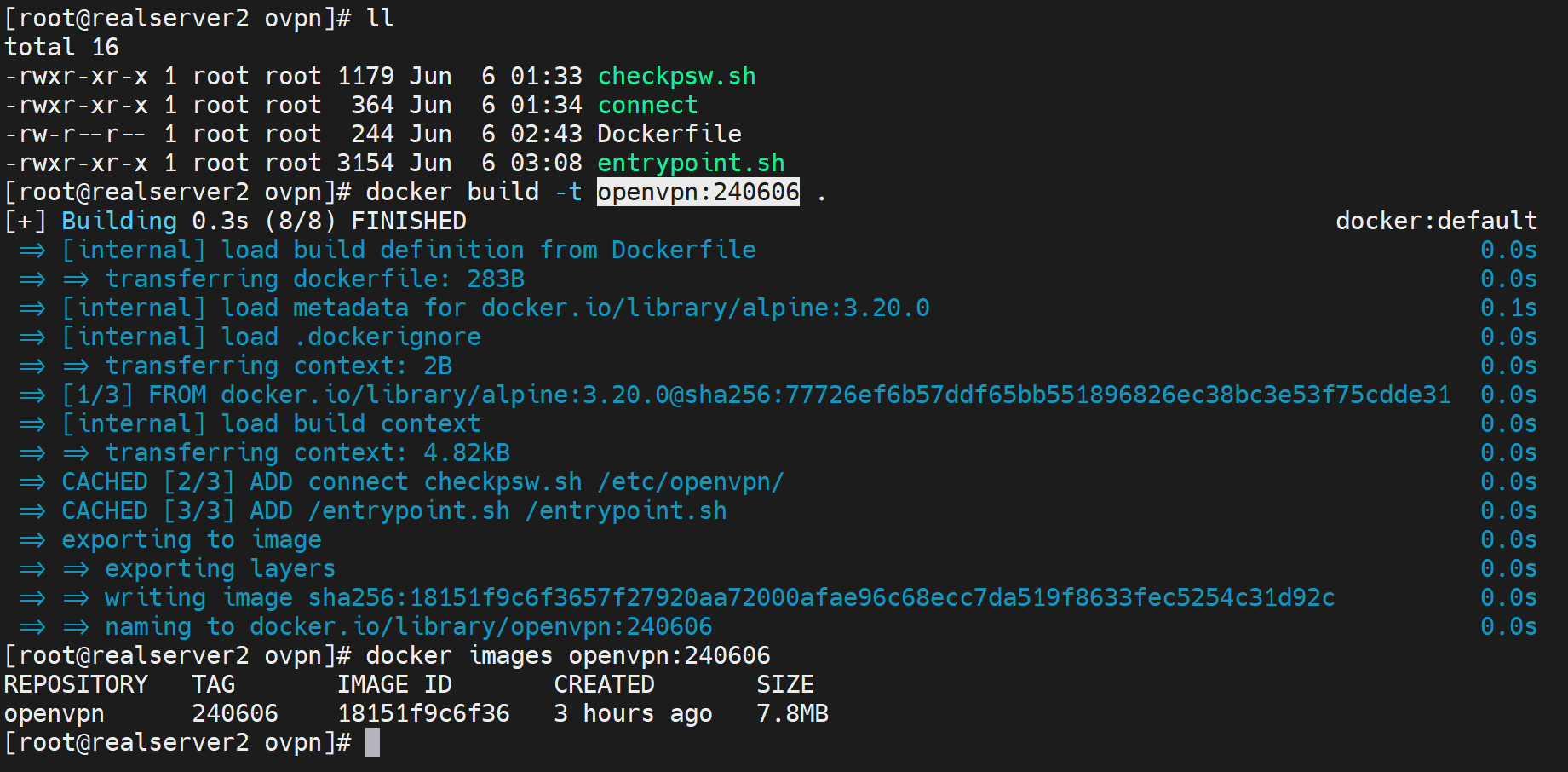Click the "writing image sha256" hash line
The height and width of the screenshot is (772, 1568).
719,597
